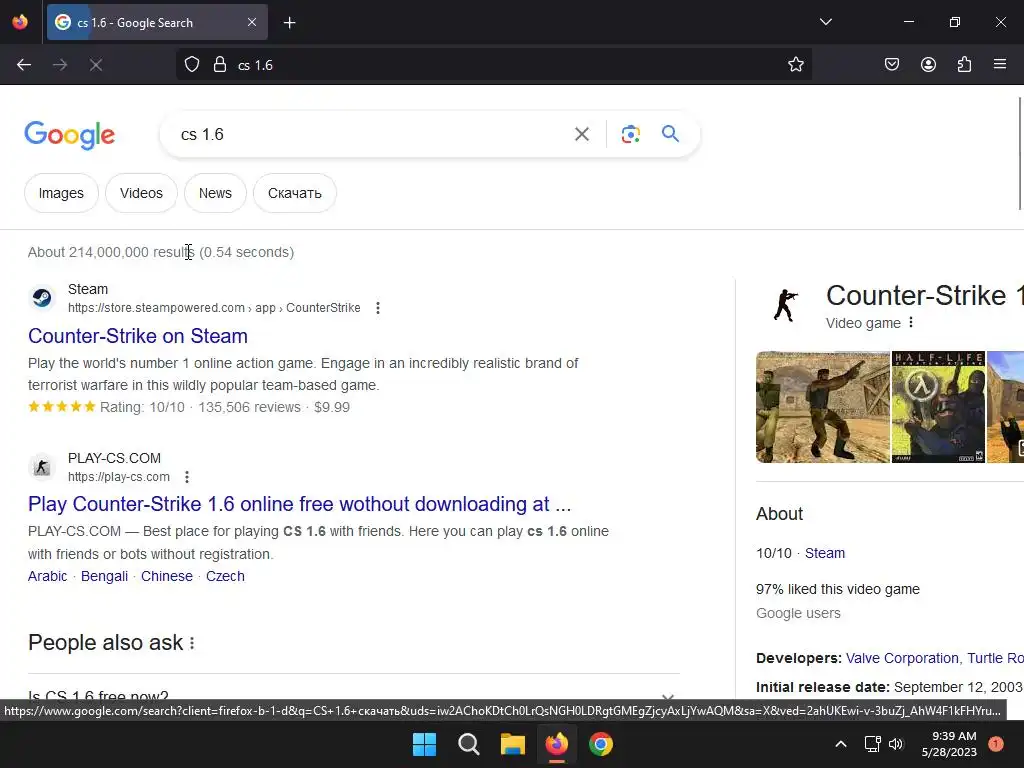Filter results by Images
Viewport: 1024px width, 768px height.
click(x=61, y=193)
